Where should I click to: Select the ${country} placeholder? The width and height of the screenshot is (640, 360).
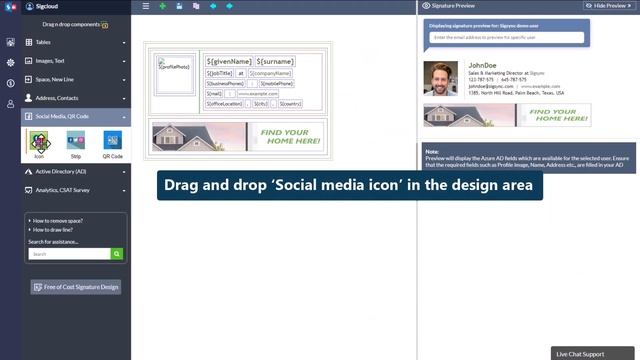click(290, 104)
